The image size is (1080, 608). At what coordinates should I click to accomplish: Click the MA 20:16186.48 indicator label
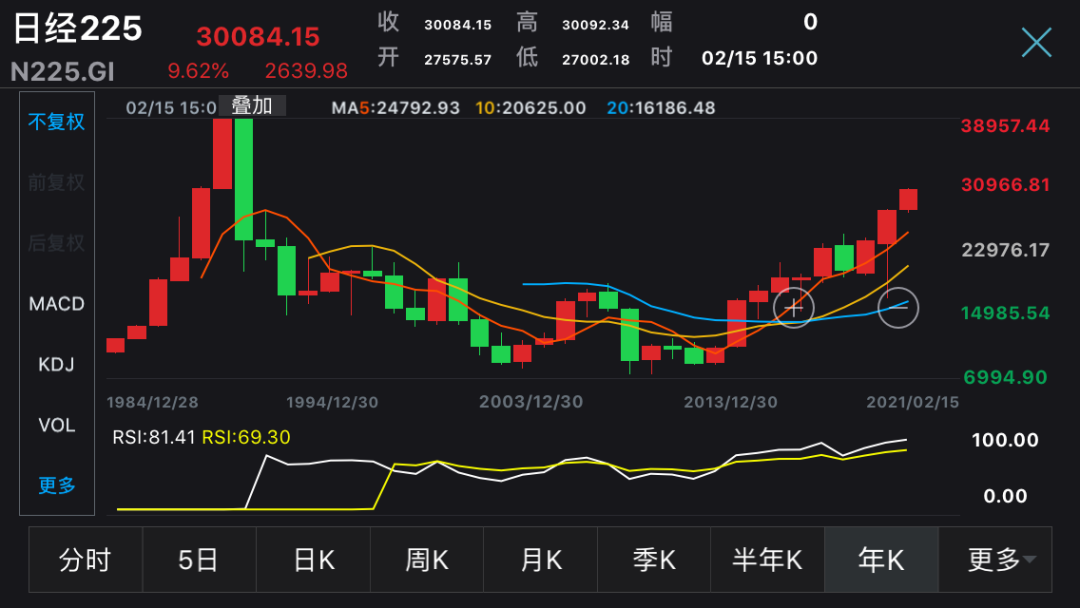[x=661, y=108]
